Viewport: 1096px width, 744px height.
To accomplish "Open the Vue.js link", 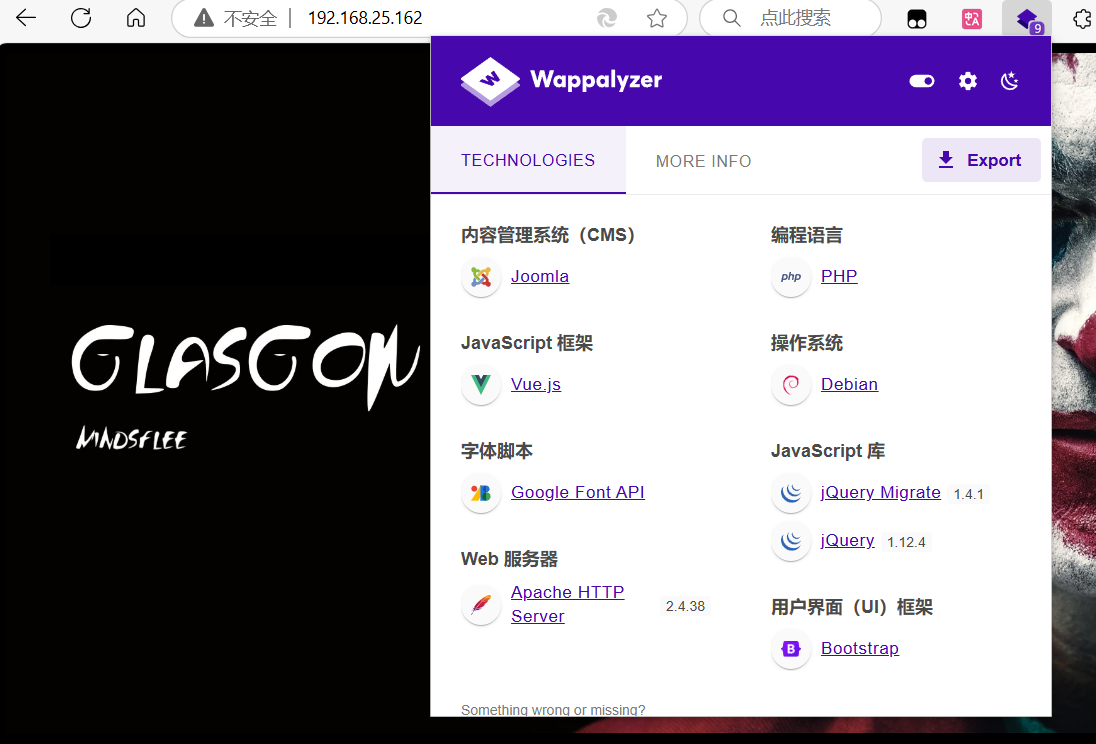I will [x=535, y=385].
